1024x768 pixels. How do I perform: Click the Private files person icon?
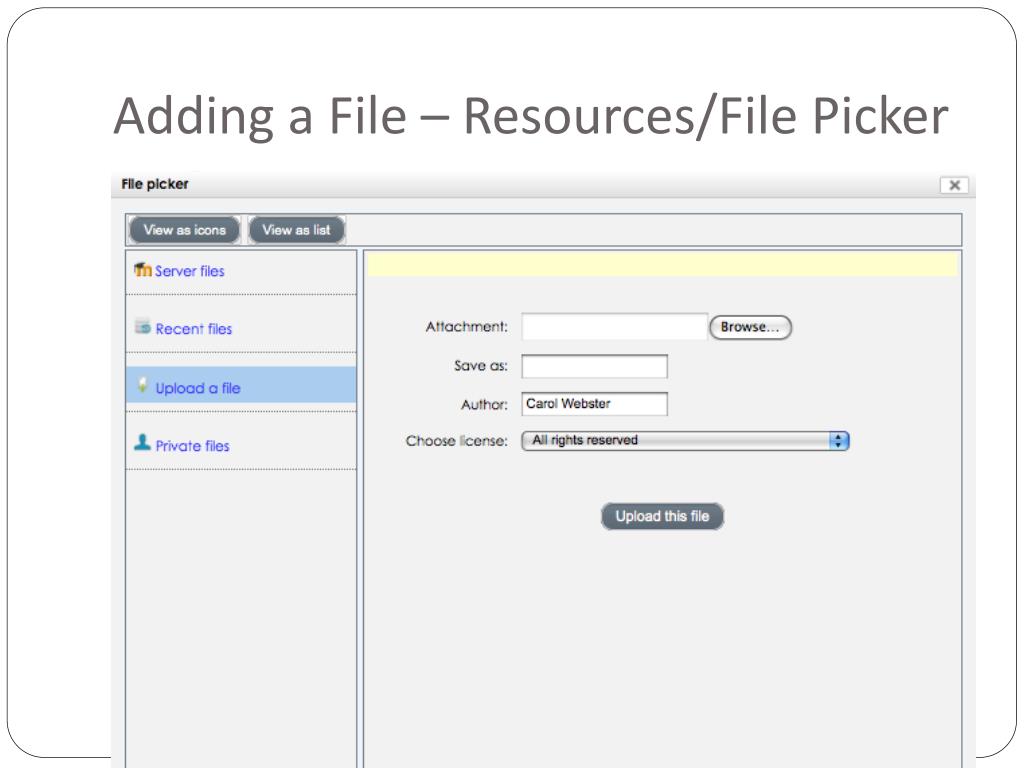point(143,443)
